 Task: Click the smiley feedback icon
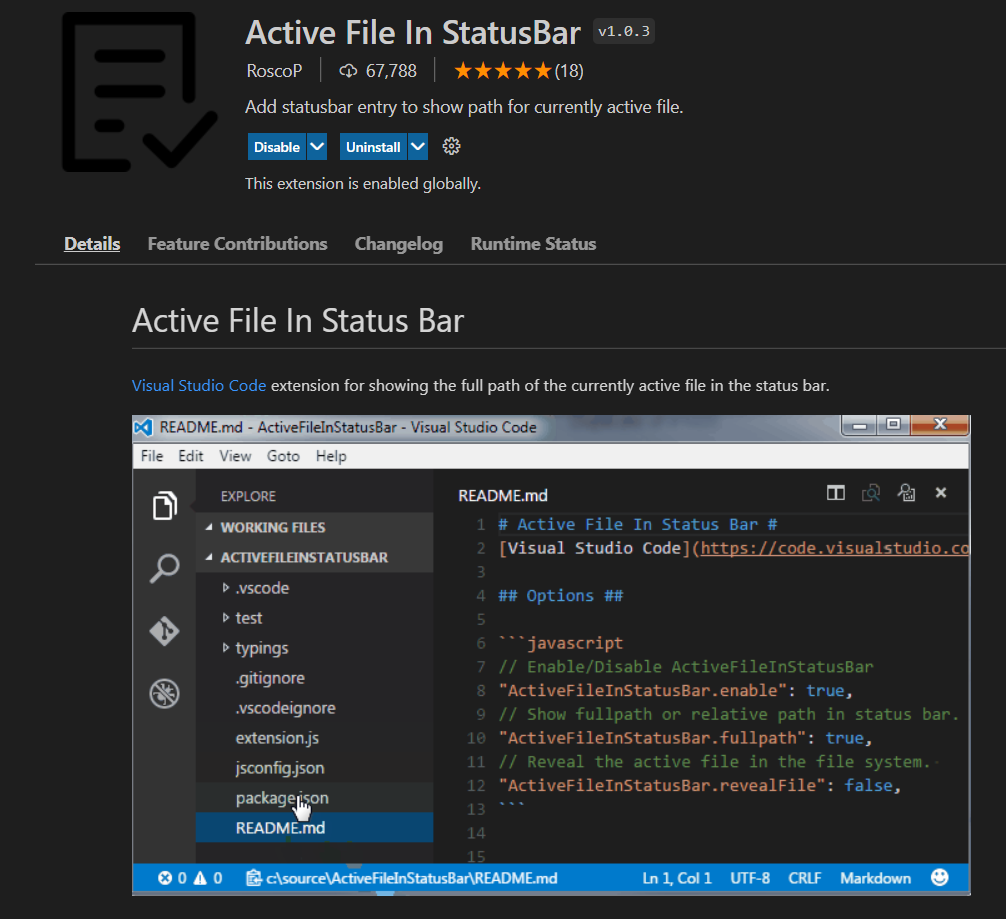[940, 877]
